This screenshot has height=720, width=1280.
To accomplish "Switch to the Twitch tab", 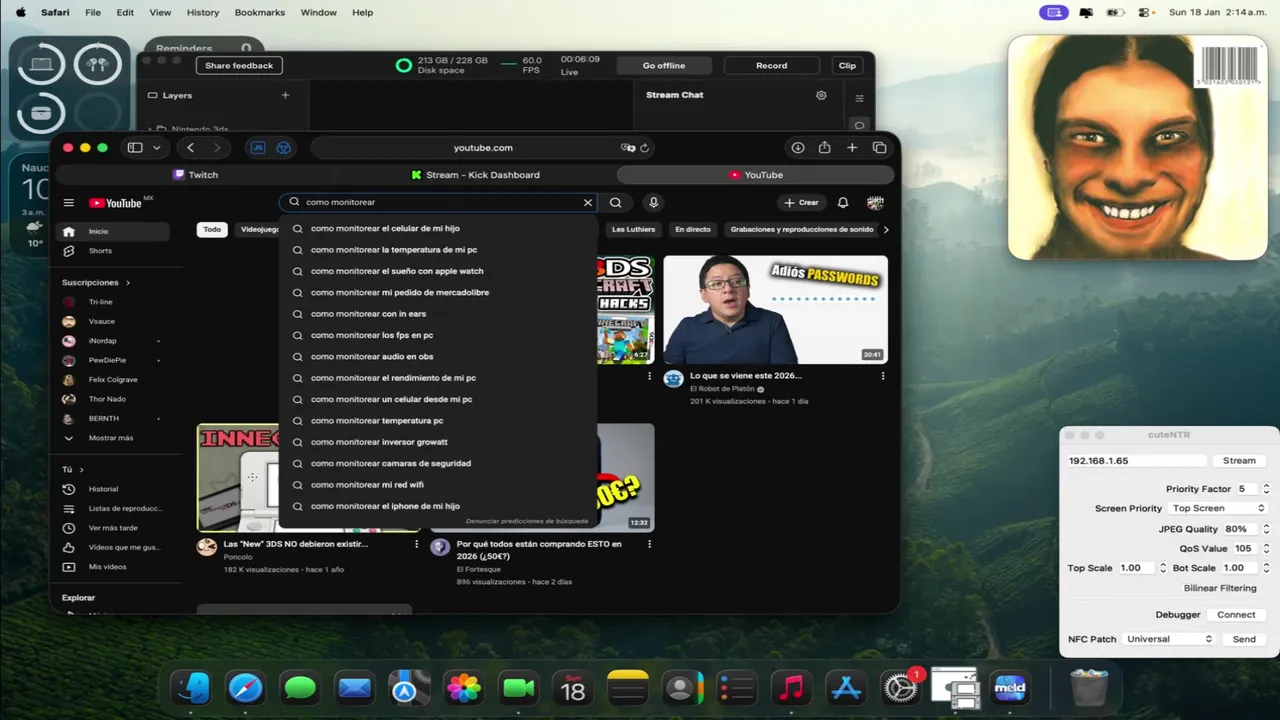I will [x=196, y=175].
